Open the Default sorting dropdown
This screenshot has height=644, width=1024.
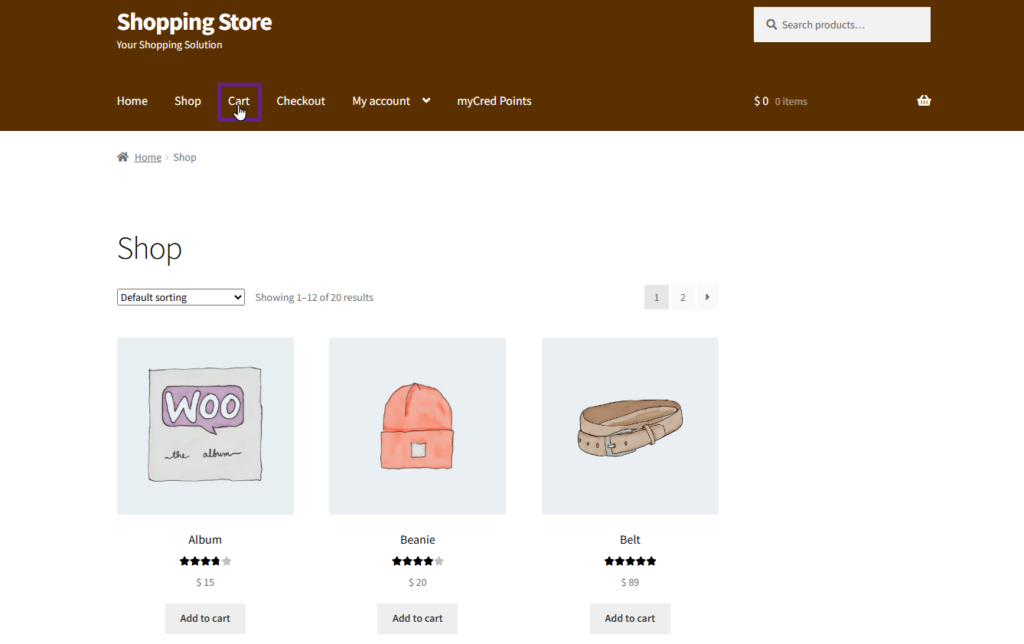(181, 297)
